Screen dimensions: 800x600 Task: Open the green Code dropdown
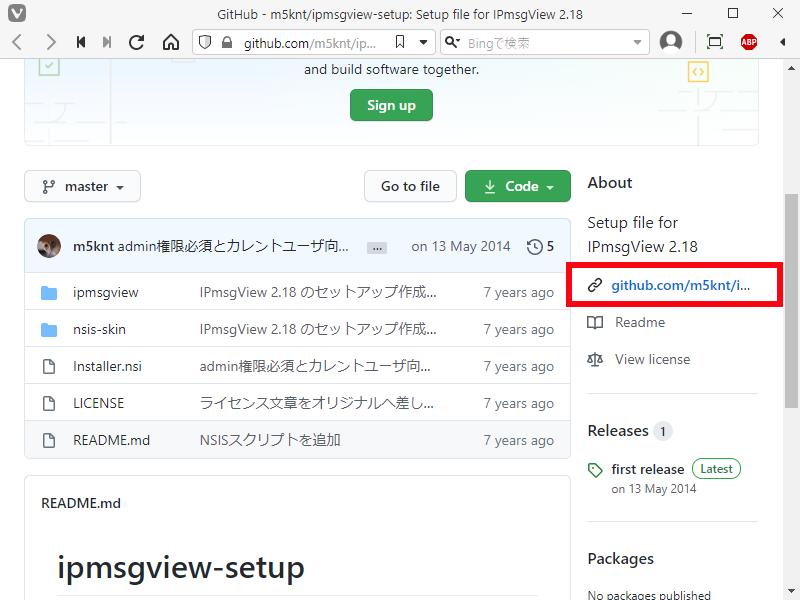tap(518, 186)
